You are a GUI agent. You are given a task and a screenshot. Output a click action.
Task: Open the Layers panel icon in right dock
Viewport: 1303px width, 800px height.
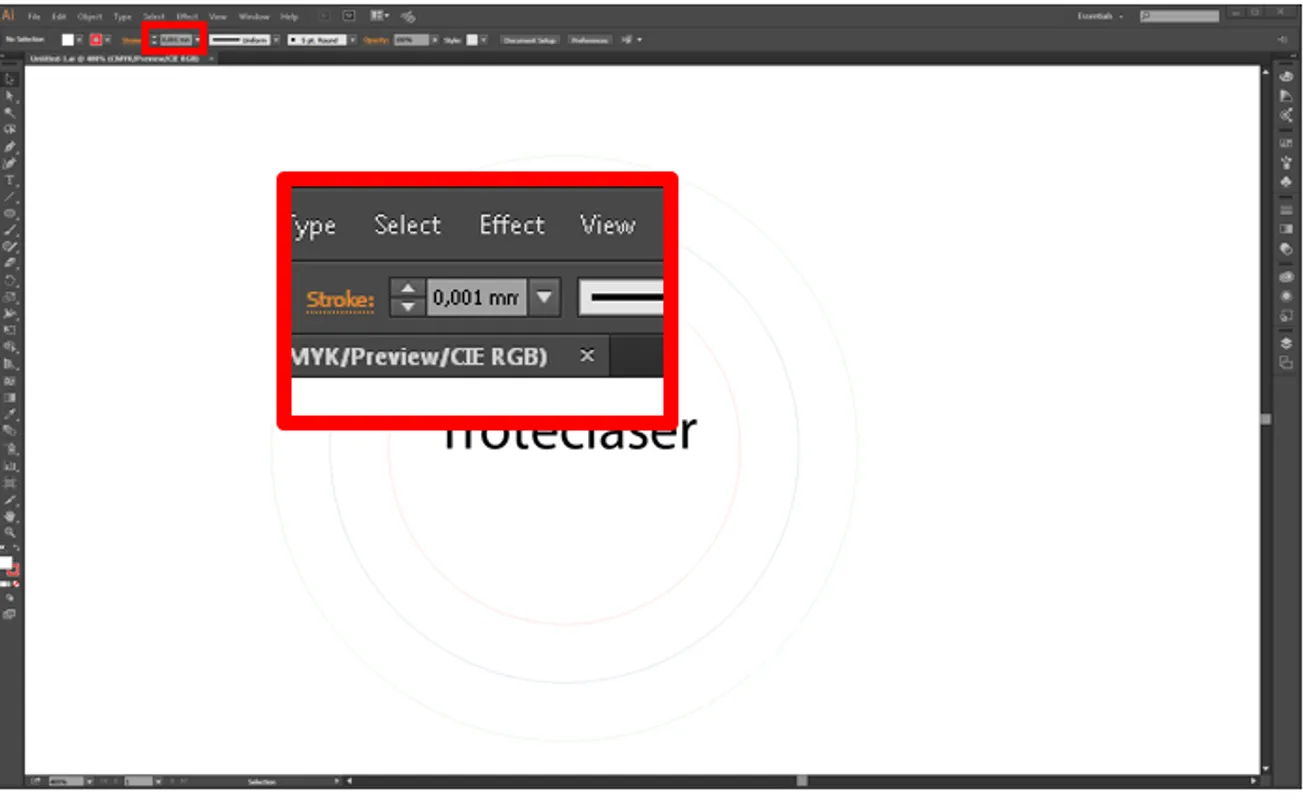click(1286, 343)
